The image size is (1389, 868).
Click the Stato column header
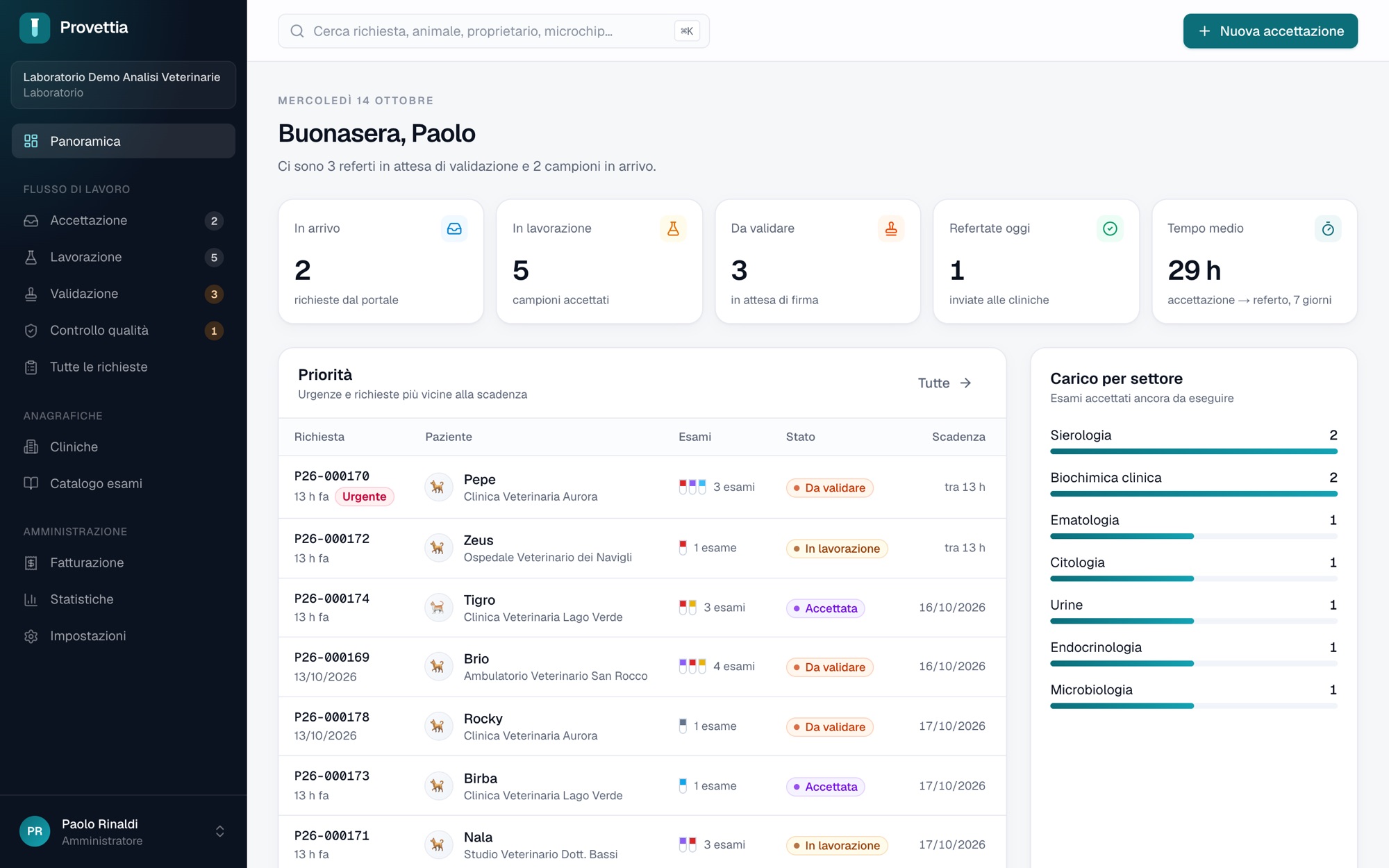pyautogui.click(x=801, y=437)
